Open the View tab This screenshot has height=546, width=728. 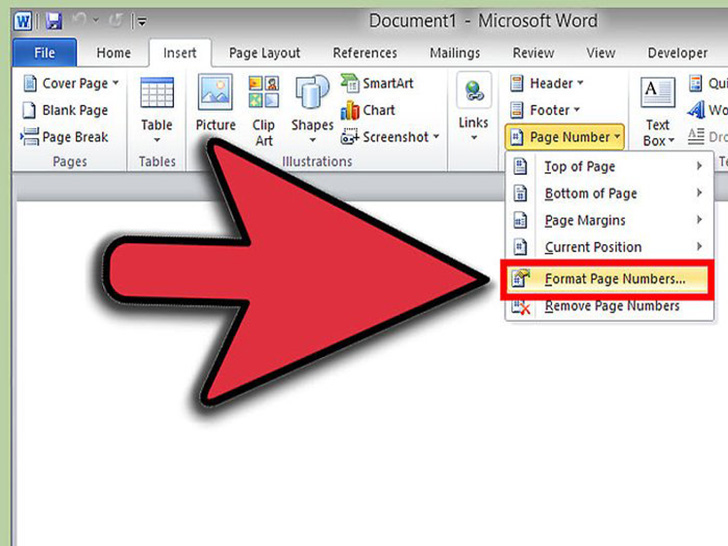coord(600,52)
